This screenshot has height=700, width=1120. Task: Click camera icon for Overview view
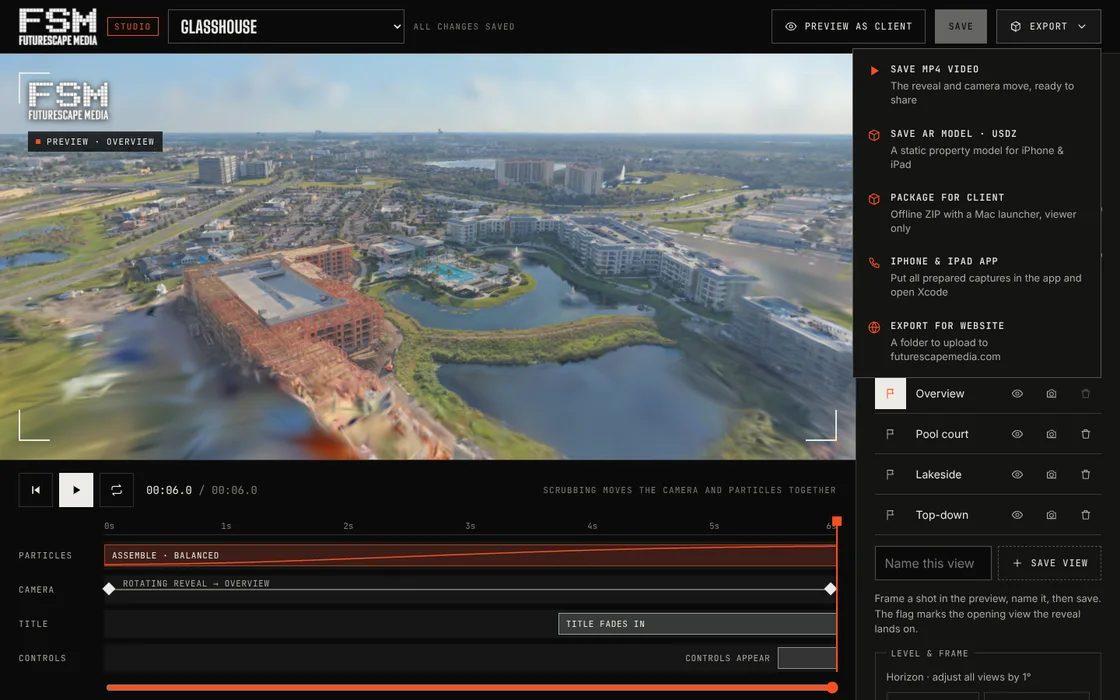pos(1051,394)
